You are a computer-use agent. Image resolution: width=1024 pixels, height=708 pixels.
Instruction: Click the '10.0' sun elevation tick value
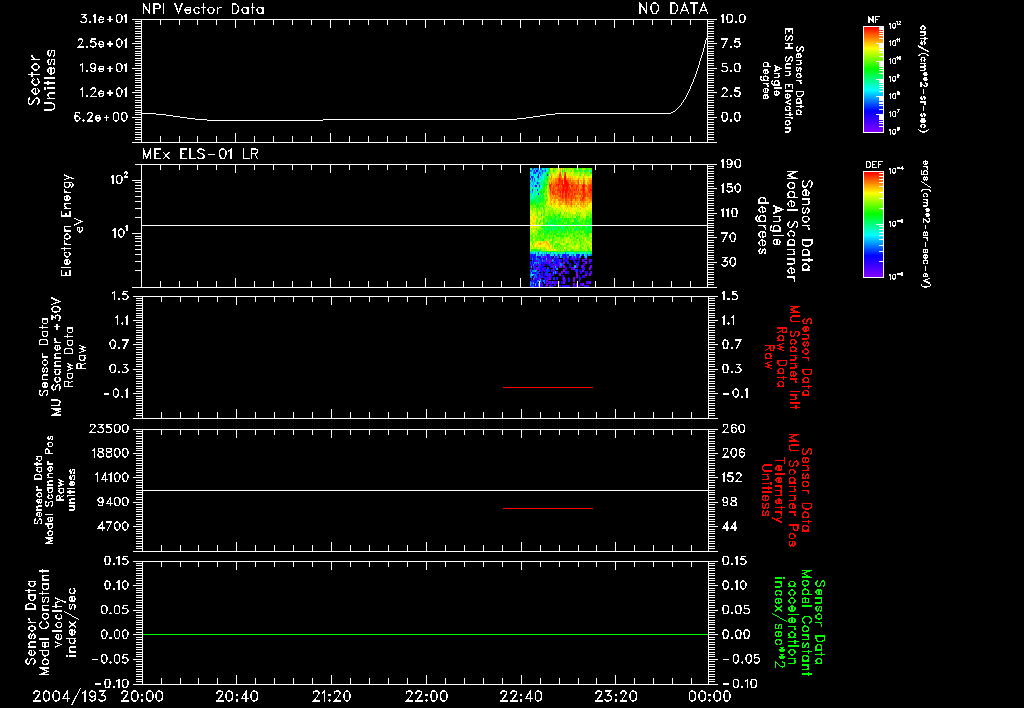click(x=733, y=19)
